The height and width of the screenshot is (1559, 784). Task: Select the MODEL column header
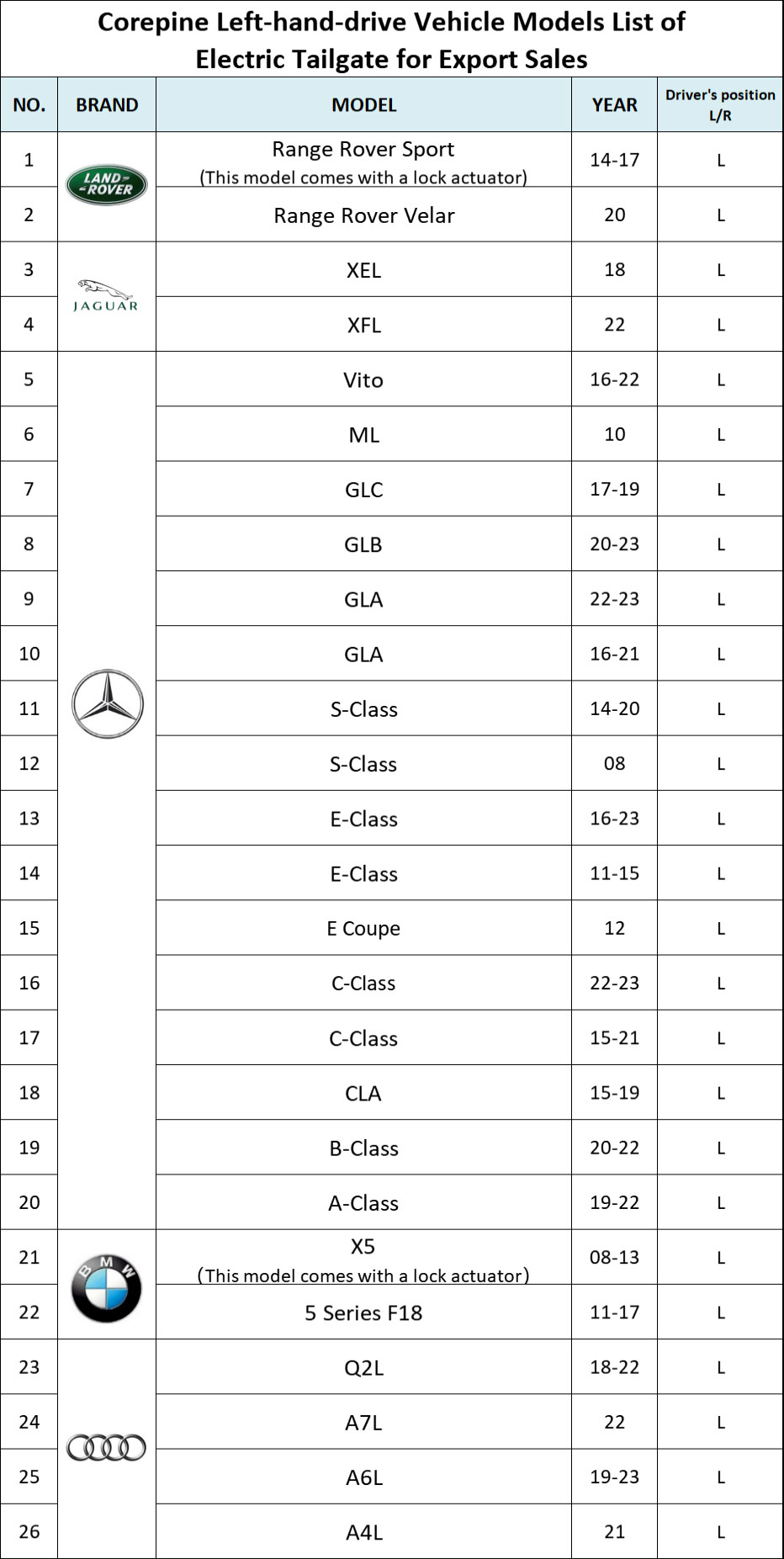pyautogui.click(x=363, y=105)
